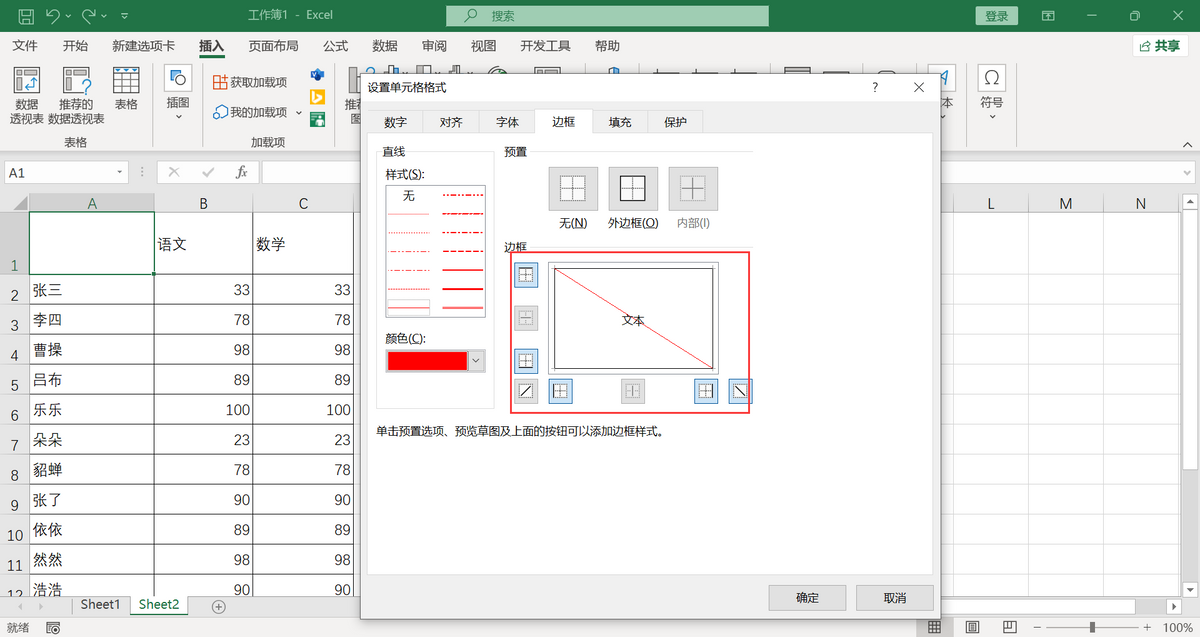Click the red line color swatch

[x=427, y=361]
